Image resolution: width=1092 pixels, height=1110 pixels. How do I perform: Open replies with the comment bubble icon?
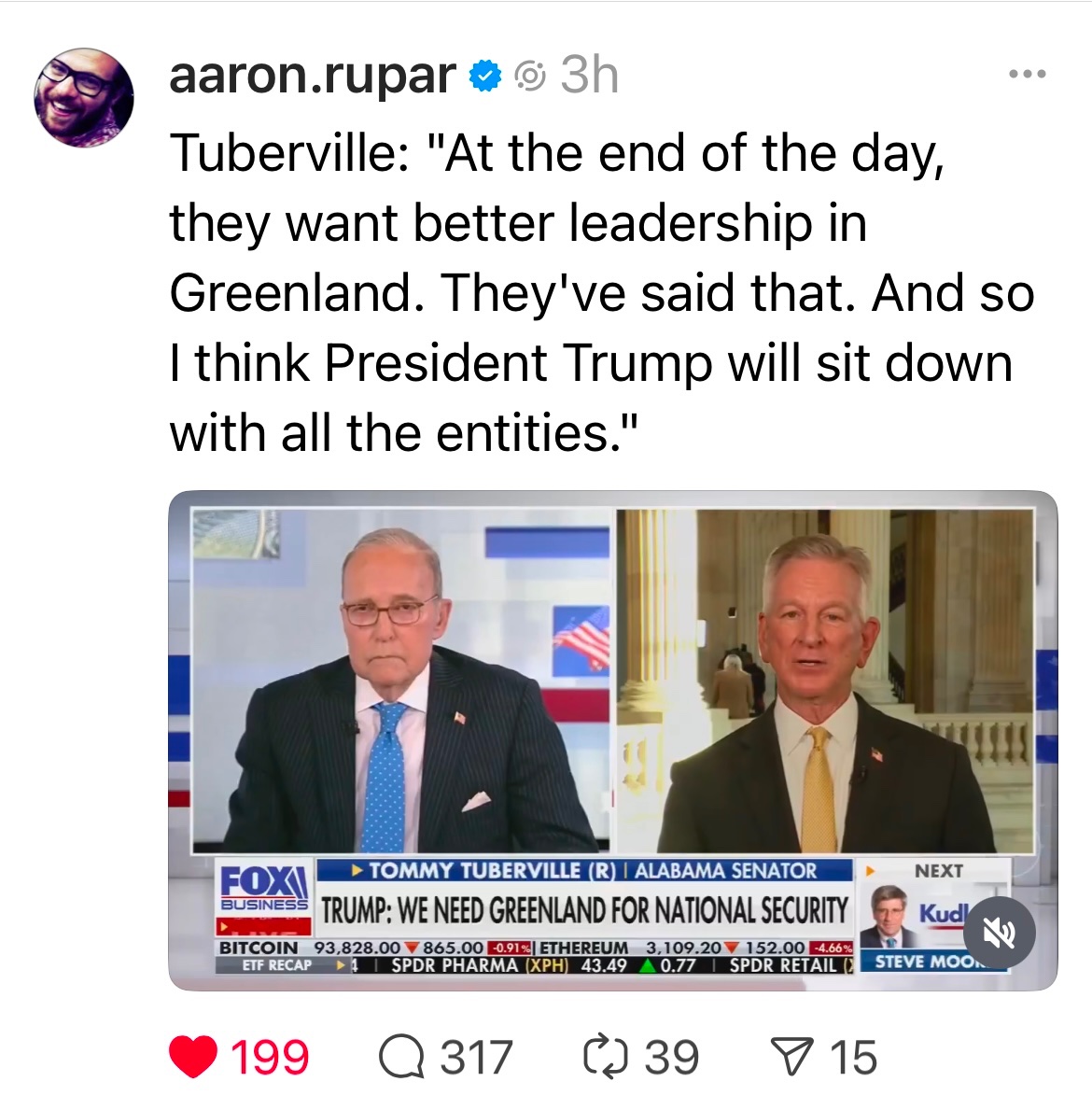[x=401, y=1057]
